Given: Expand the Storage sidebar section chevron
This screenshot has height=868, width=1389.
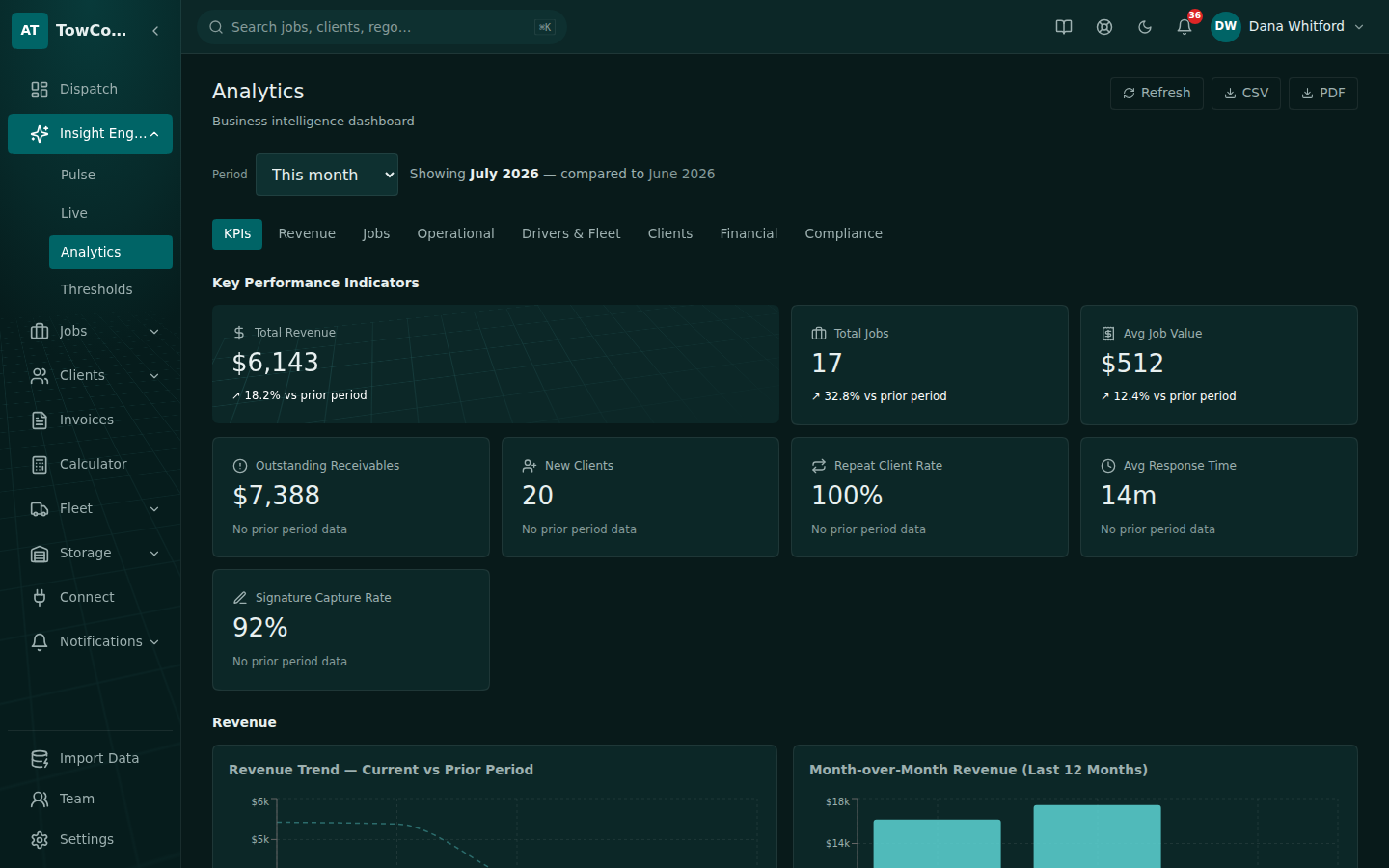Looking at the screenshot, I should coord(154,554).
